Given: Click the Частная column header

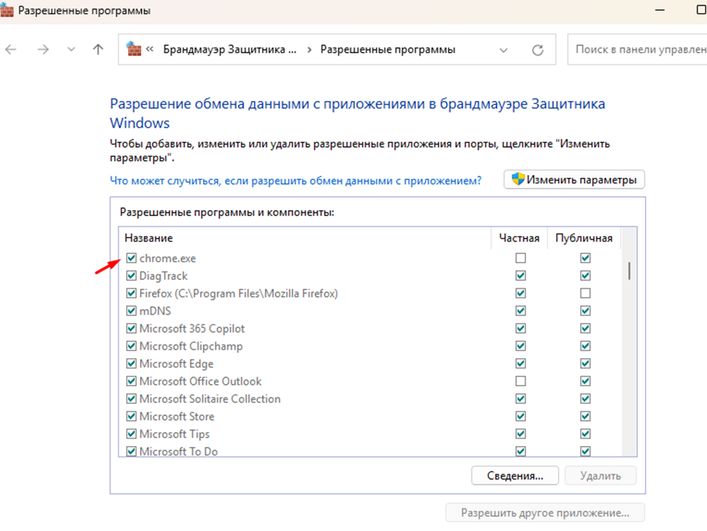Looking at the screenshot, I should [519, 238].
